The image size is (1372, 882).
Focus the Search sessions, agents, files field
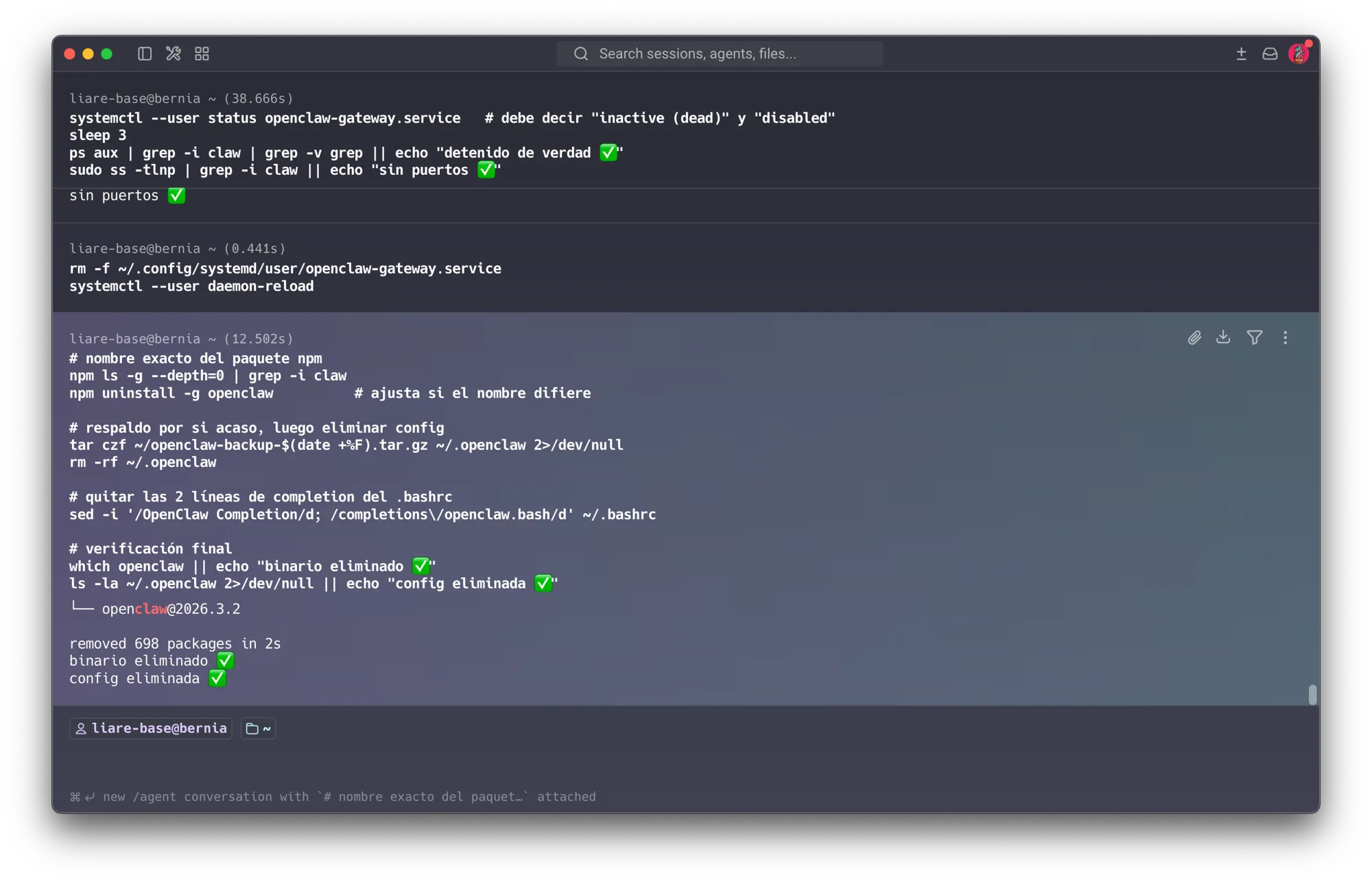click(x=720, y=53)
